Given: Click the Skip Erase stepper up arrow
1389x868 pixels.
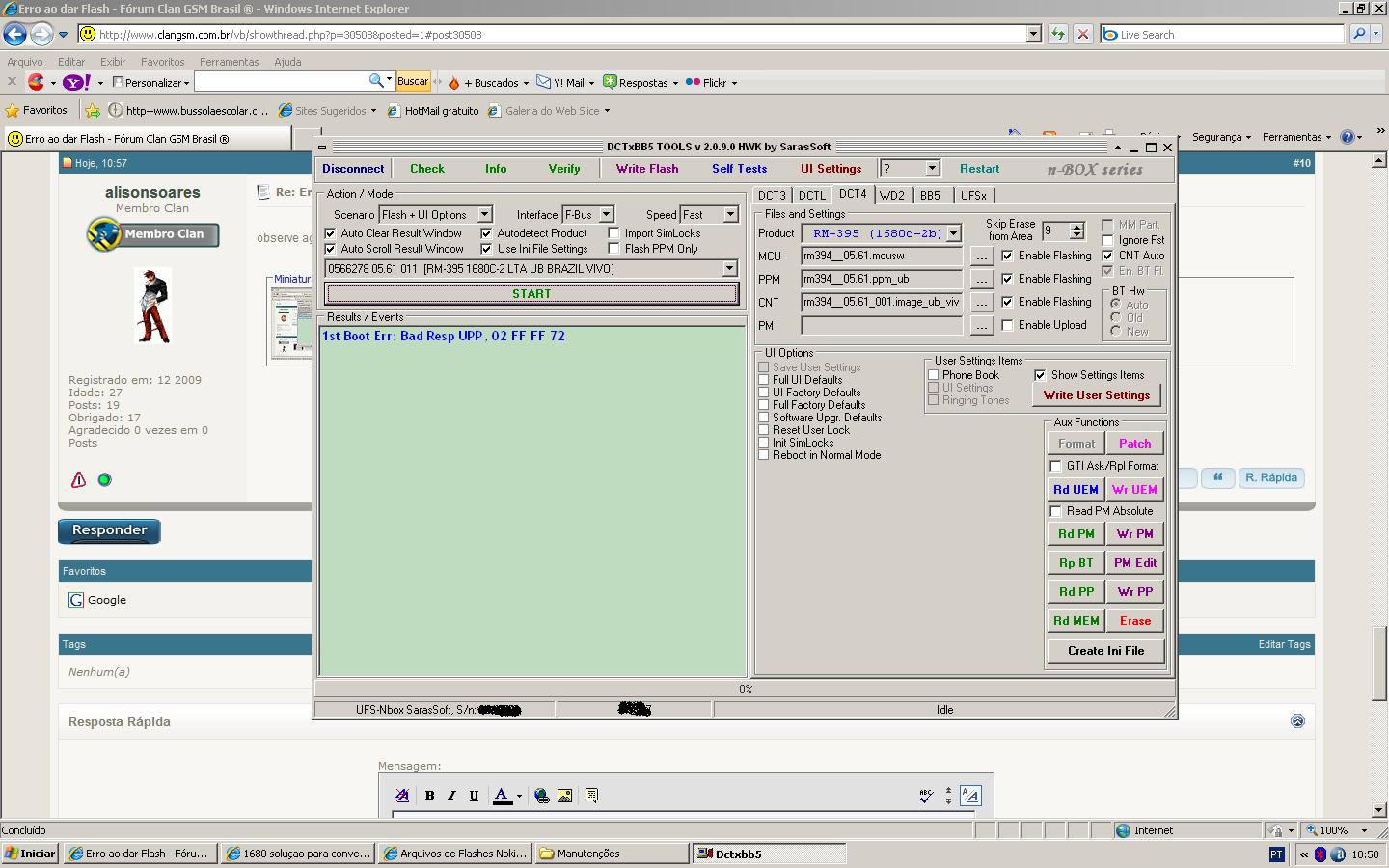Looking at the screenshot, I should click(x=1077, y=227).
